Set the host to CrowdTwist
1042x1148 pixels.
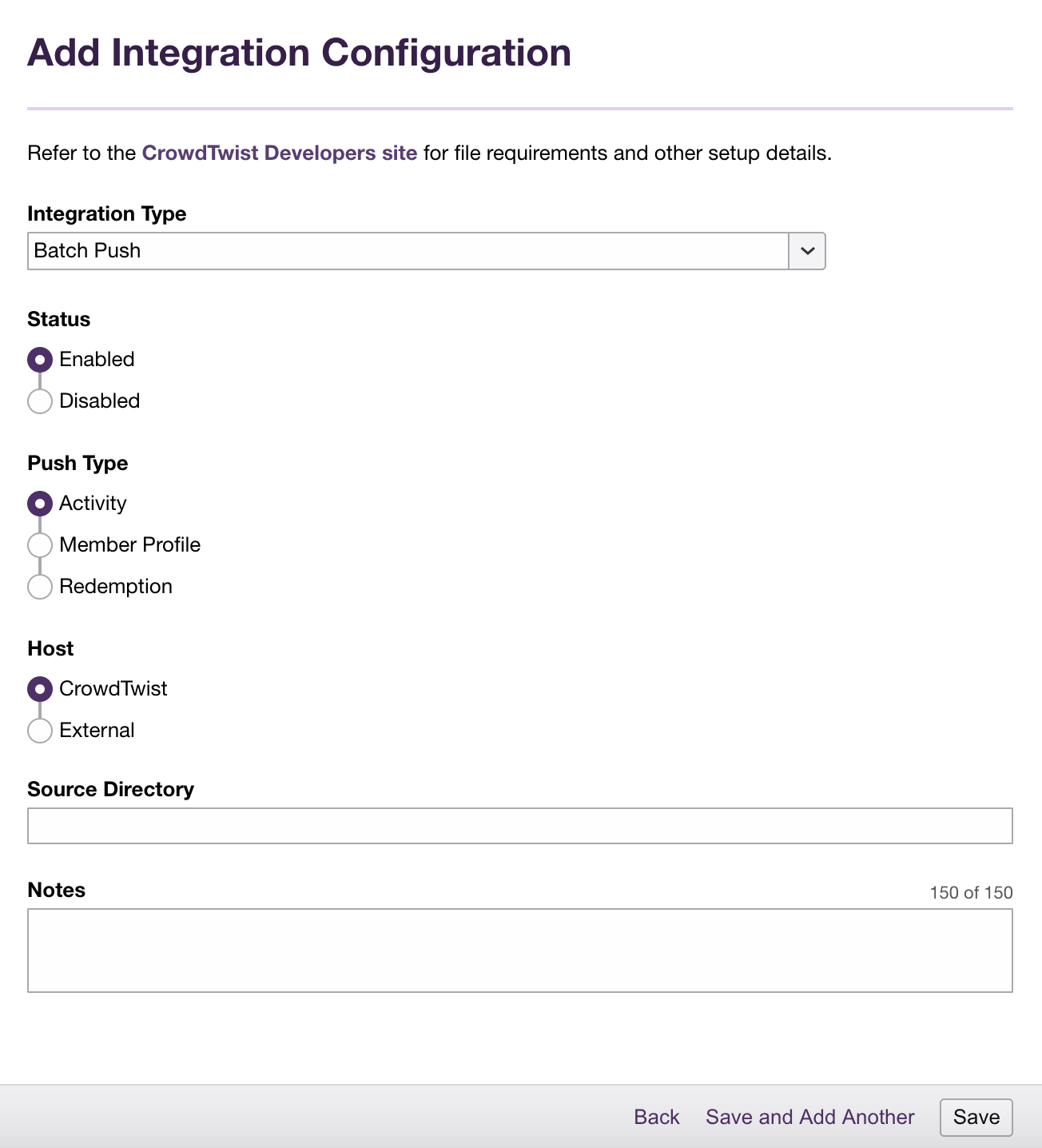click(39, 688)
